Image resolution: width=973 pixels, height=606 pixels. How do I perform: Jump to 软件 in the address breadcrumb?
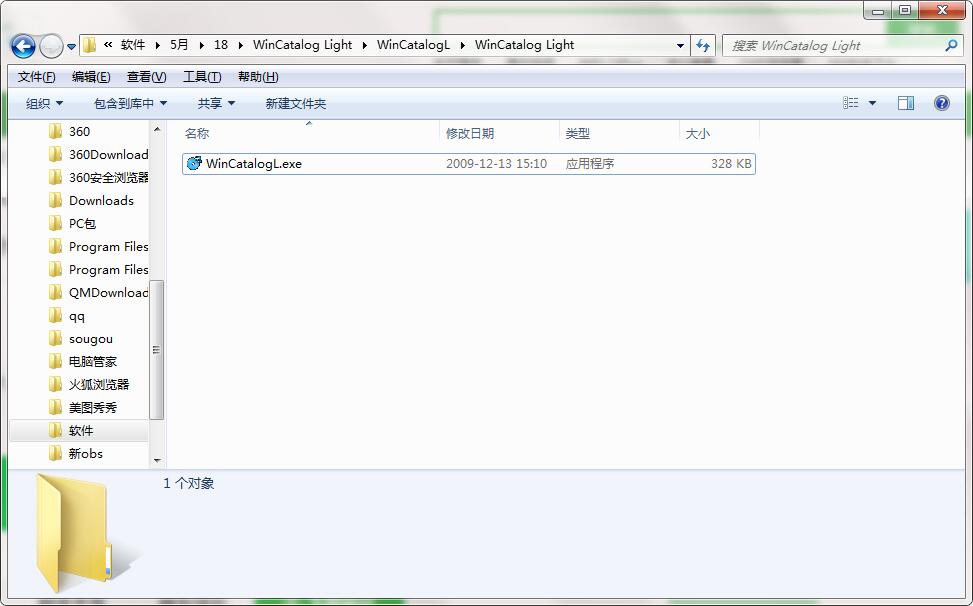click(133, 45)
